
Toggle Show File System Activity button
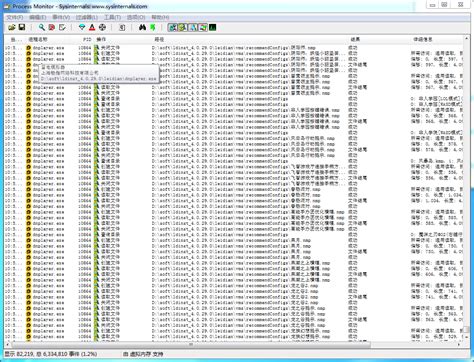[x=183, y=27]
